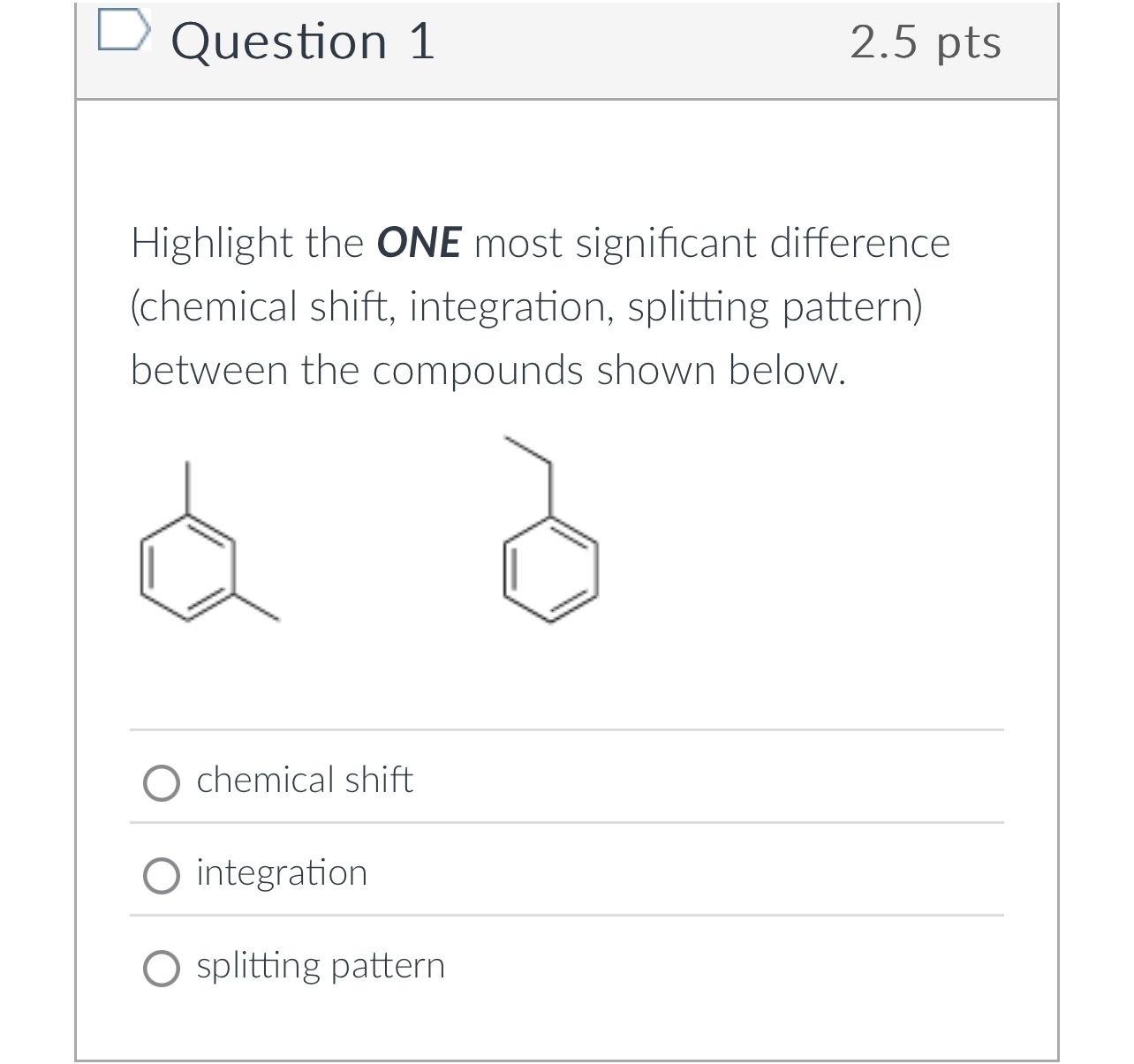The height and width of the screenshot is (1064, 1134).
Task: Select the splitting pattern radio button
Action: (162, 968)
